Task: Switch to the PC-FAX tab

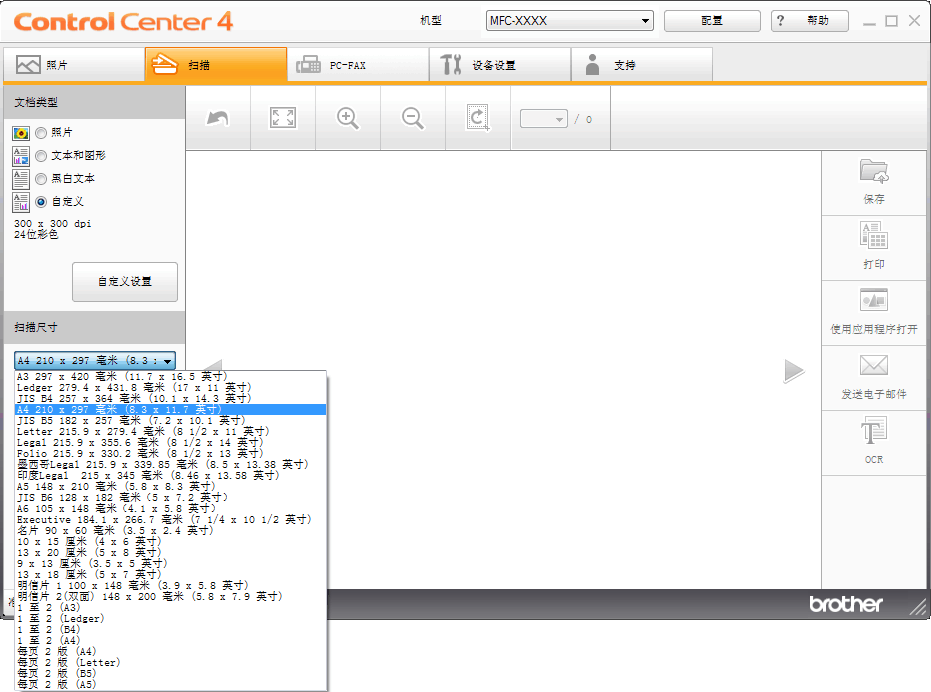Action: tap(358, 65)
